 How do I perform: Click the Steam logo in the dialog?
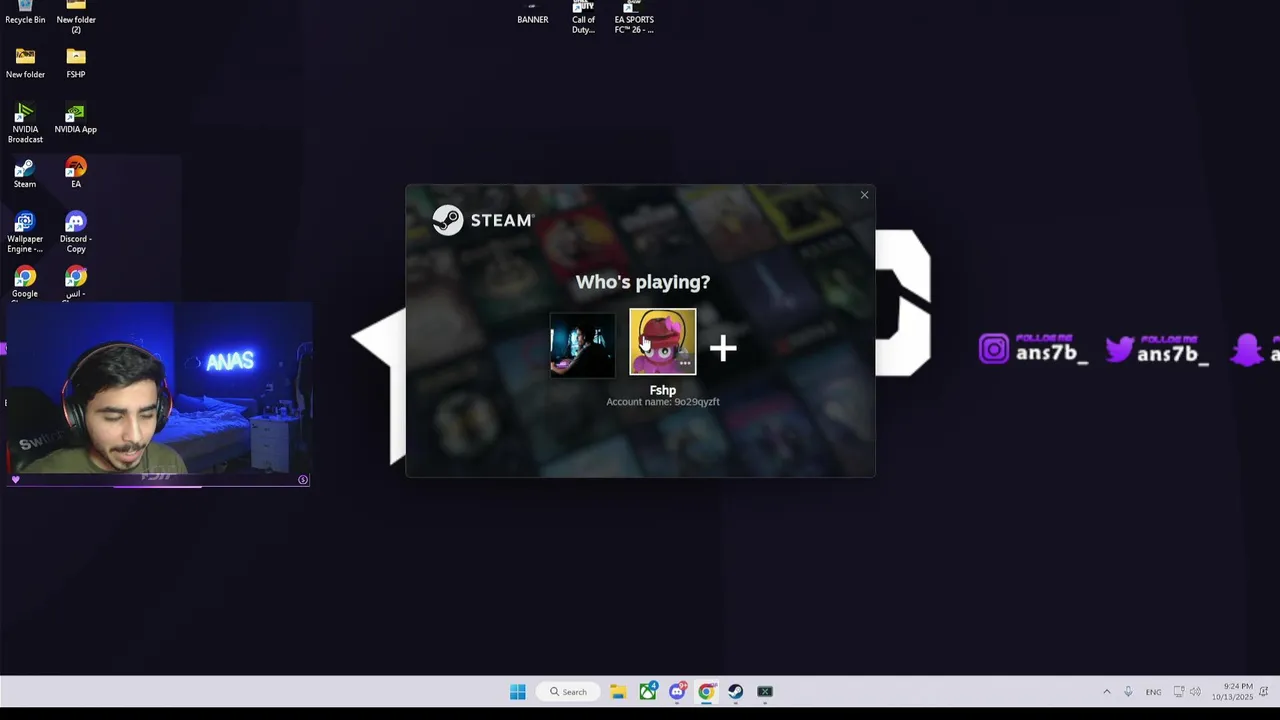(x=483, y=220)
